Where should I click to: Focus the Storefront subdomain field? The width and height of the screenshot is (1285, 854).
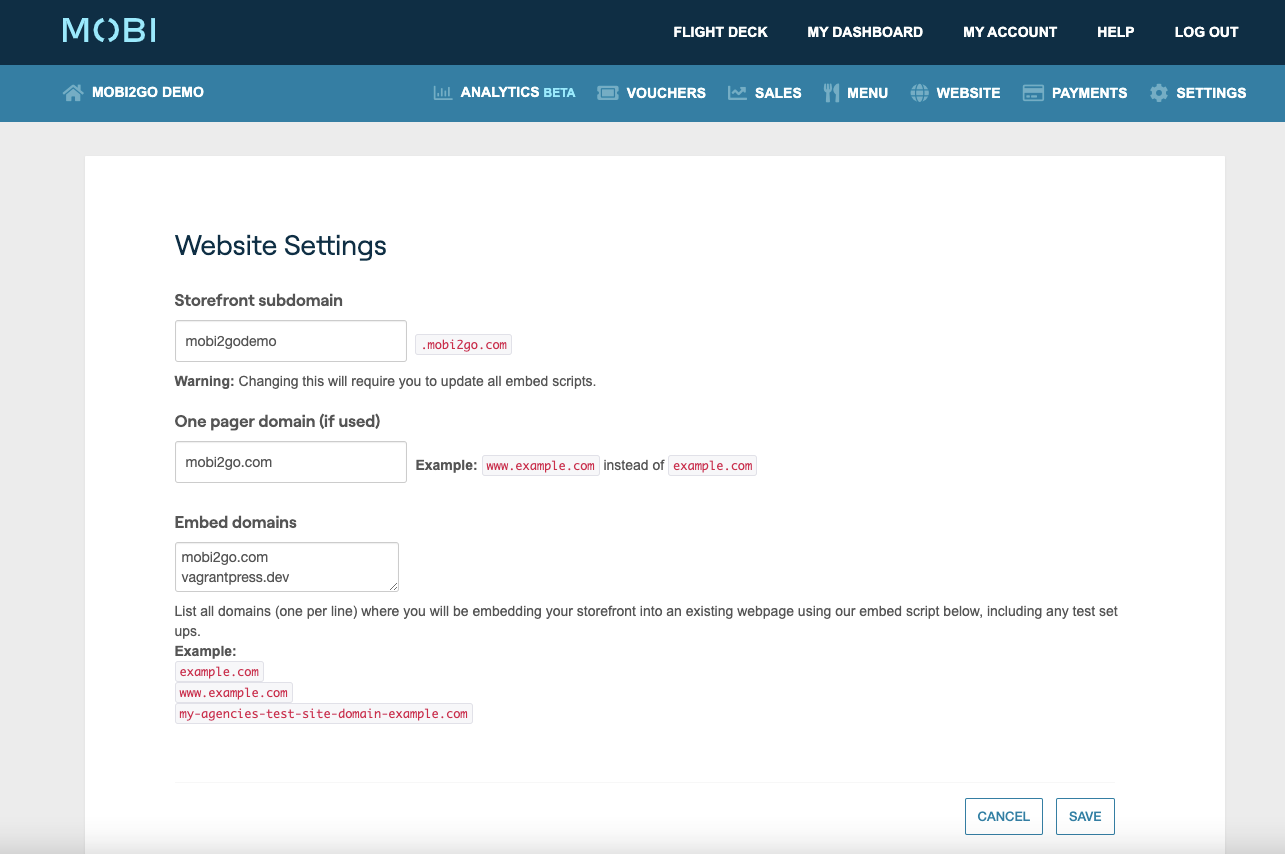click(290, 341)
